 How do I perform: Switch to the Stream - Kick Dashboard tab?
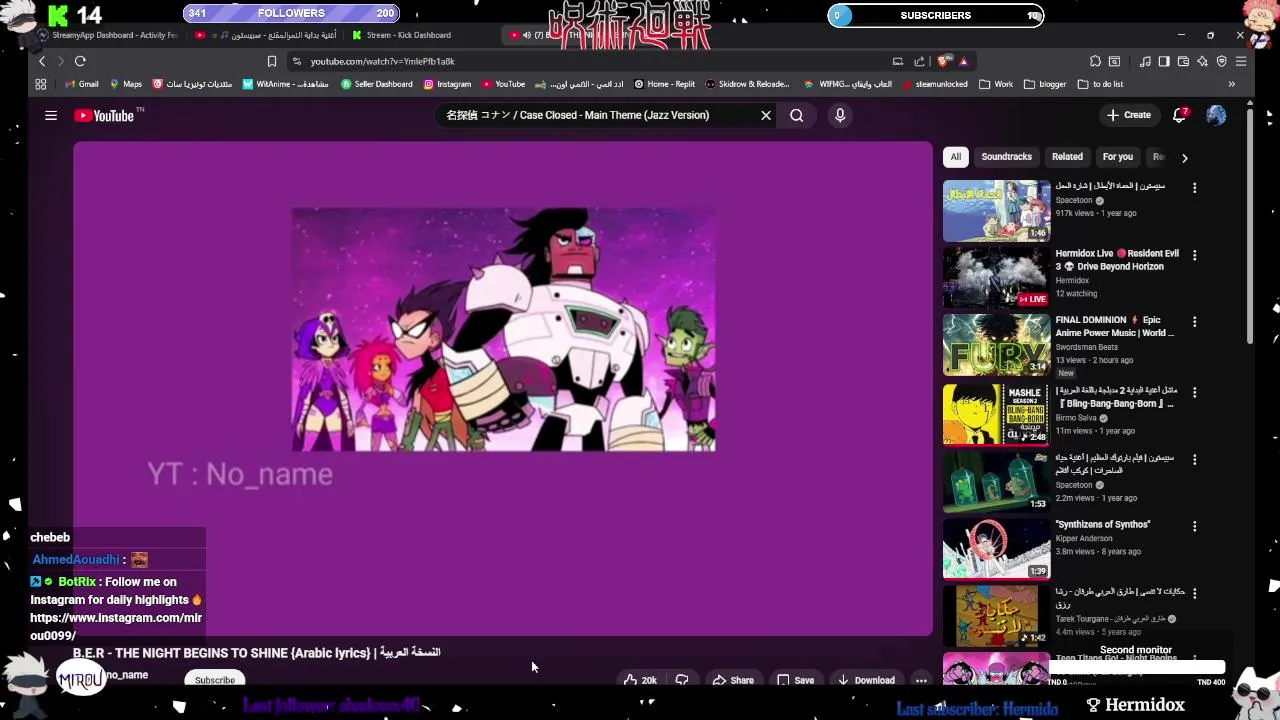410,35
